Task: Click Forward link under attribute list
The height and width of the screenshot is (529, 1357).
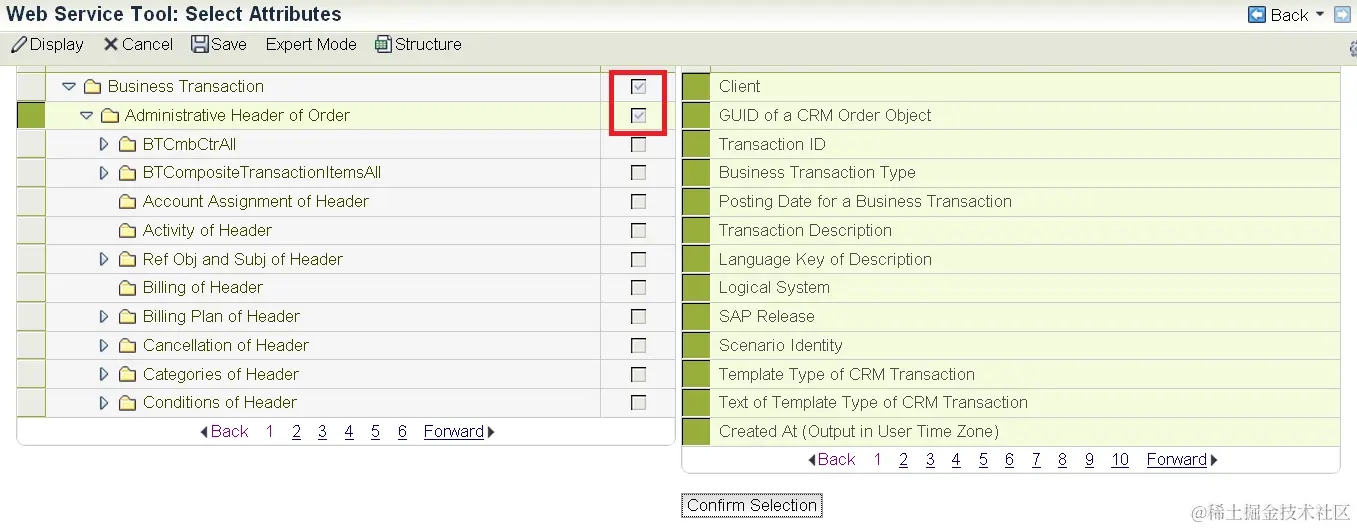Action: point(1177,460)
